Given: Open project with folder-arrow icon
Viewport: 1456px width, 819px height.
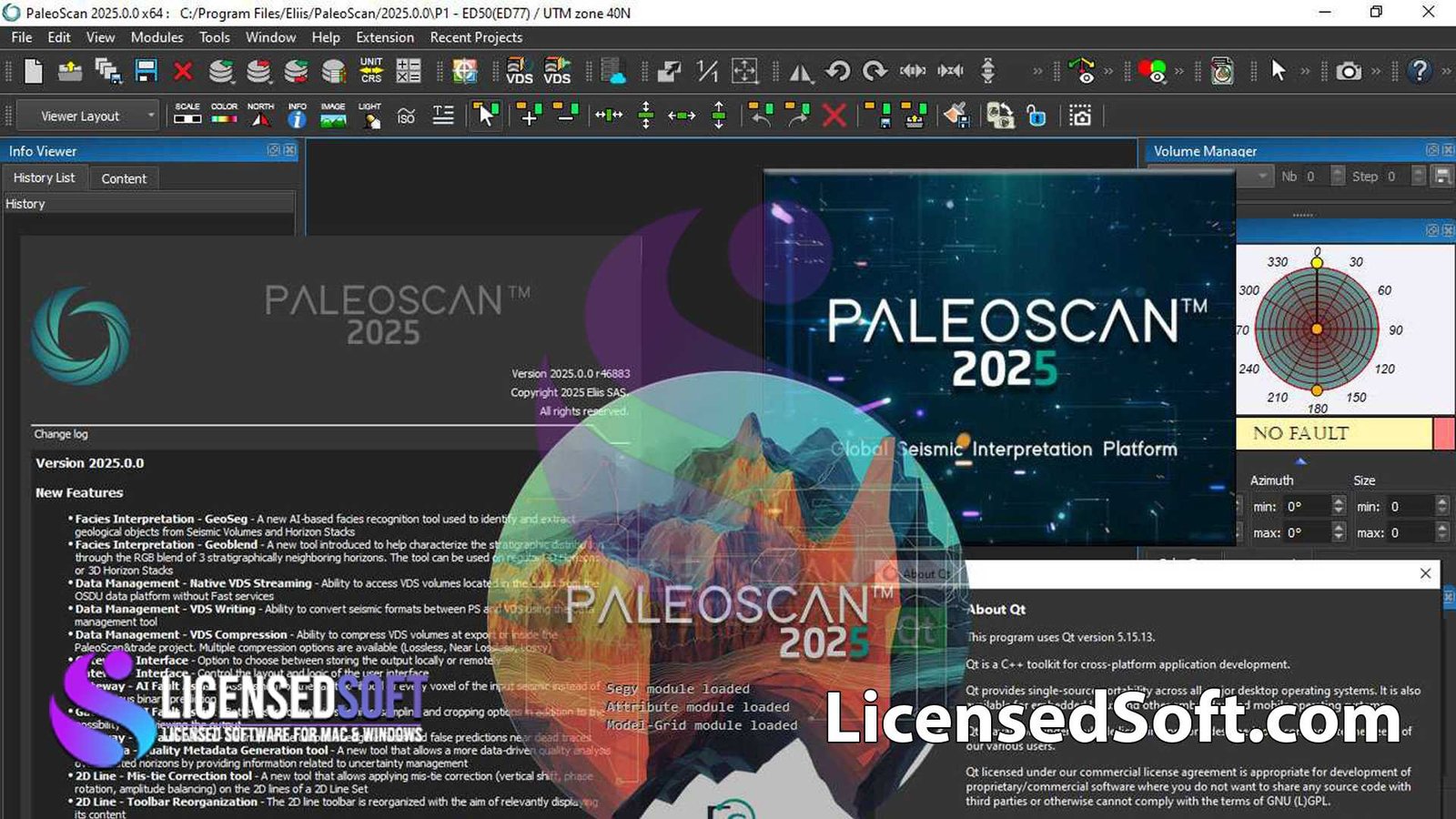Looking at the screenshot, I should (x=70, y=71).
